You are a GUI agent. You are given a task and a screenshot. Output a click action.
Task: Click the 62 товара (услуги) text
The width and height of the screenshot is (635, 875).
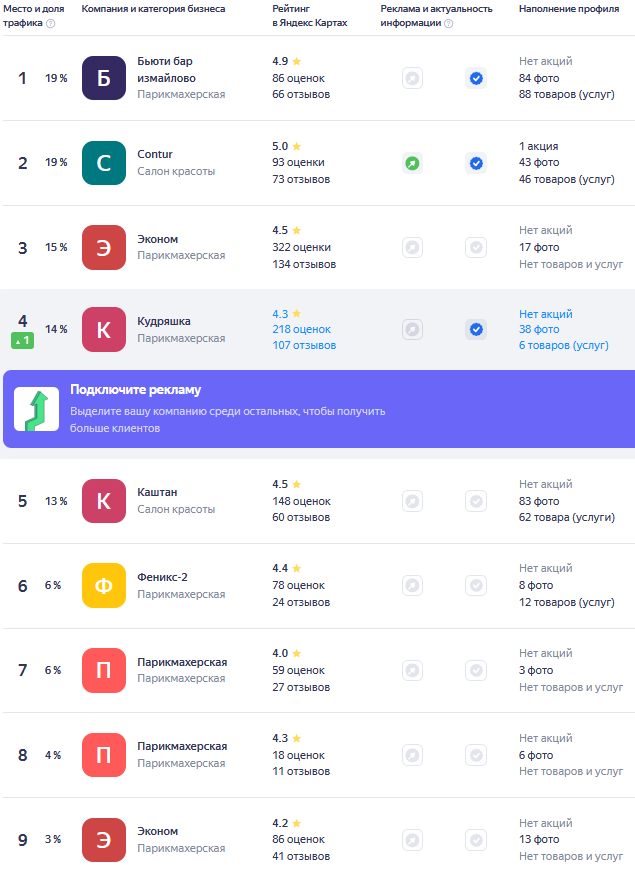point(567,517)
